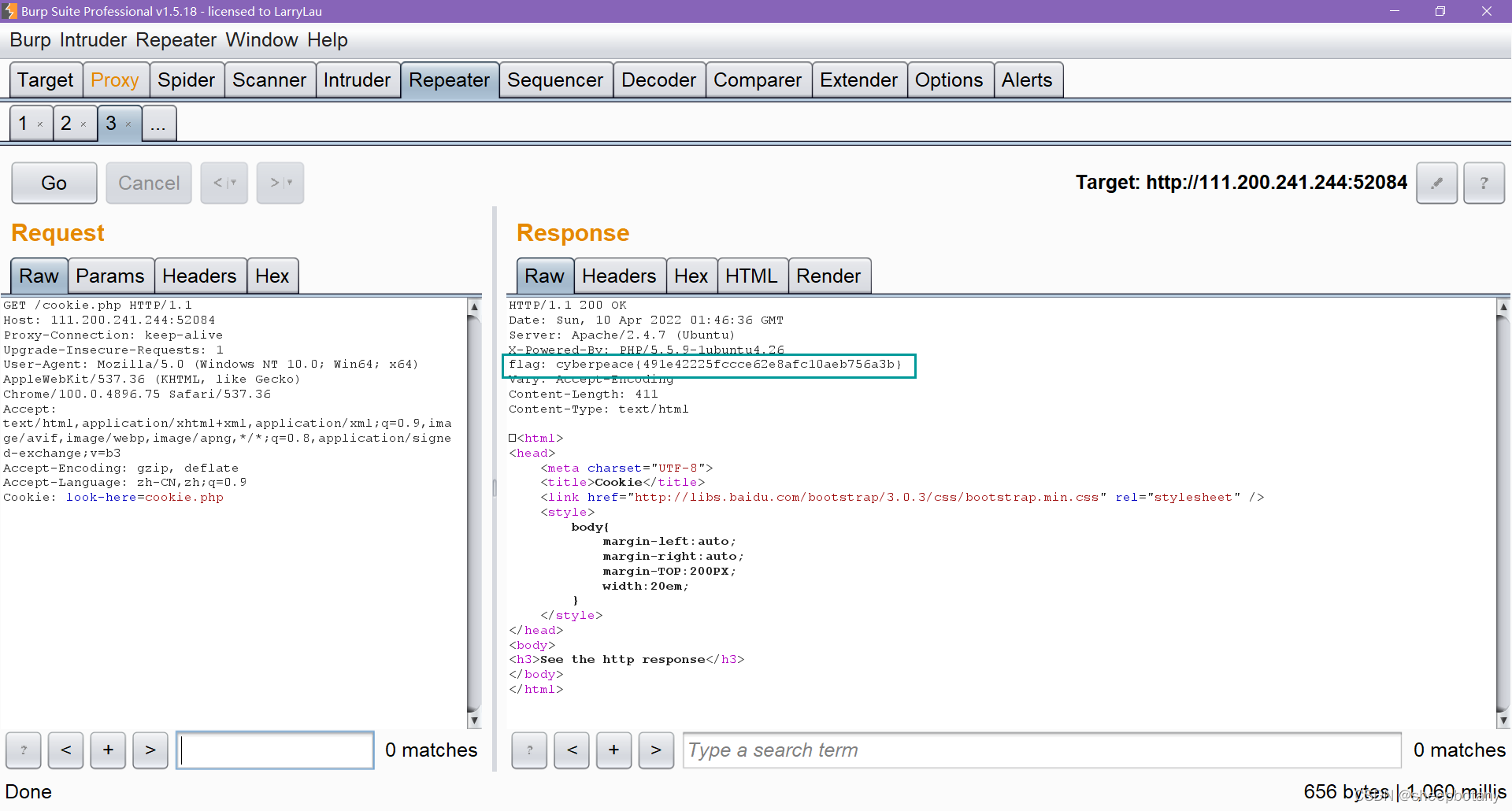Image resolution: width=1512 pixels, height=811 pixels.
Task: Switch to the Scanner tab
Action: 269,80
